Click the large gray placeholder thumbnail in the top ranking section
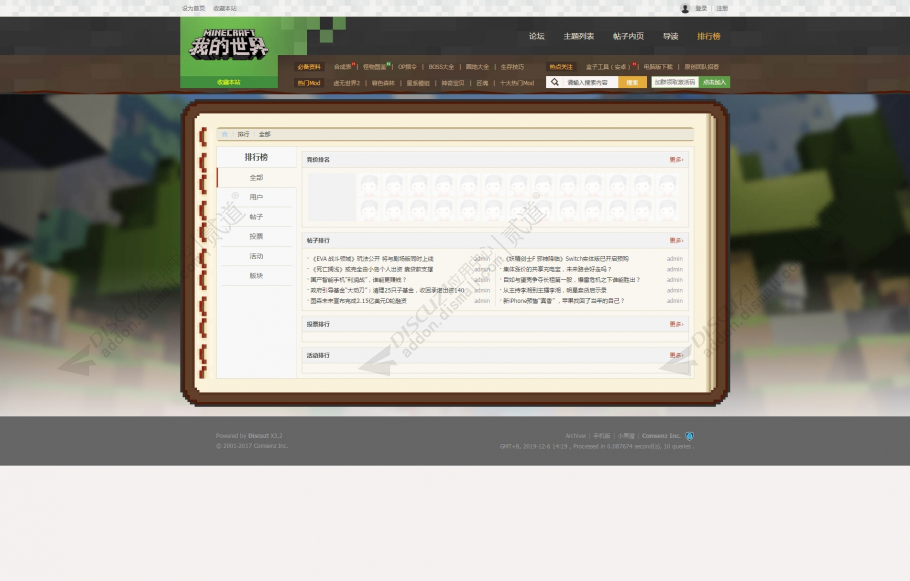The height and width of the screenshot is (581, 910). click(x=332, y=197)
